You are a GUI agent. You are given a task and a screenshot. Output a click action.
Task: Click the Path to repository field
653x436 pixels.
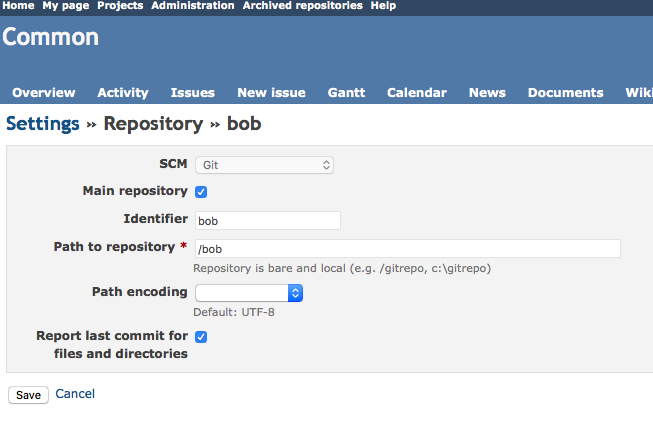point(408,249)
